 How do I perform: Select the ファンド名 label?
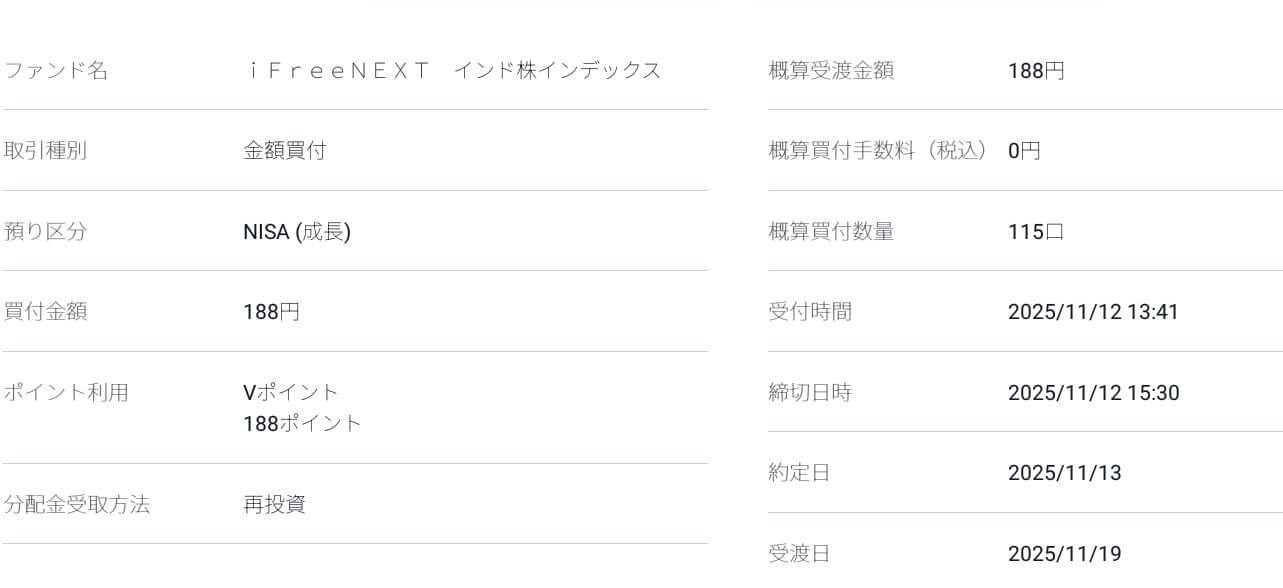[55, 71]
